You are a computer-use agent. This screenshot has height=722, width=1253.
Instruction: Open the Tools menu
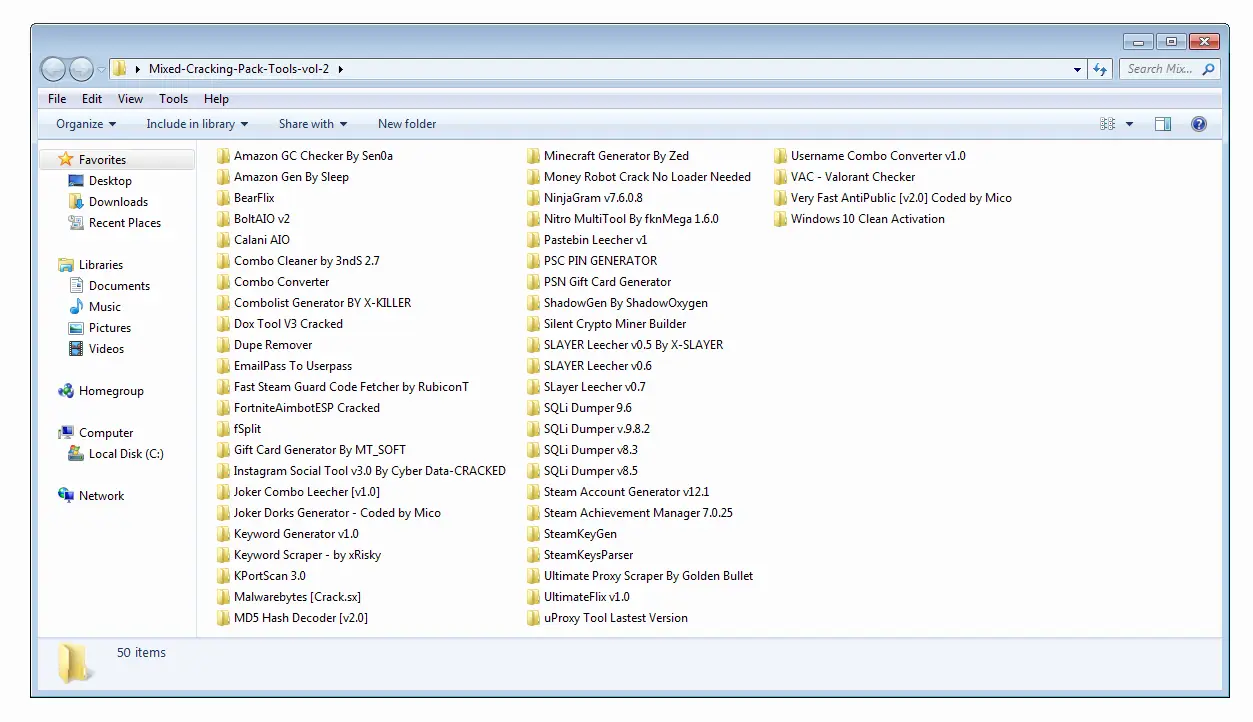[173, 98]
